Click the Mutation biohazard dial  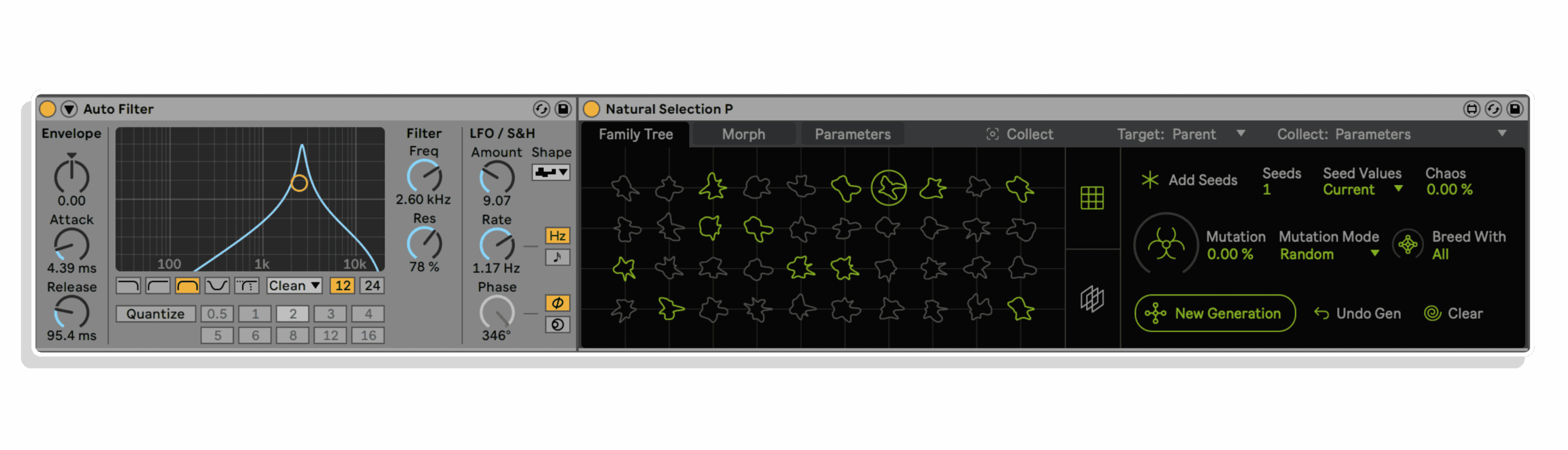coord(1166,245)
